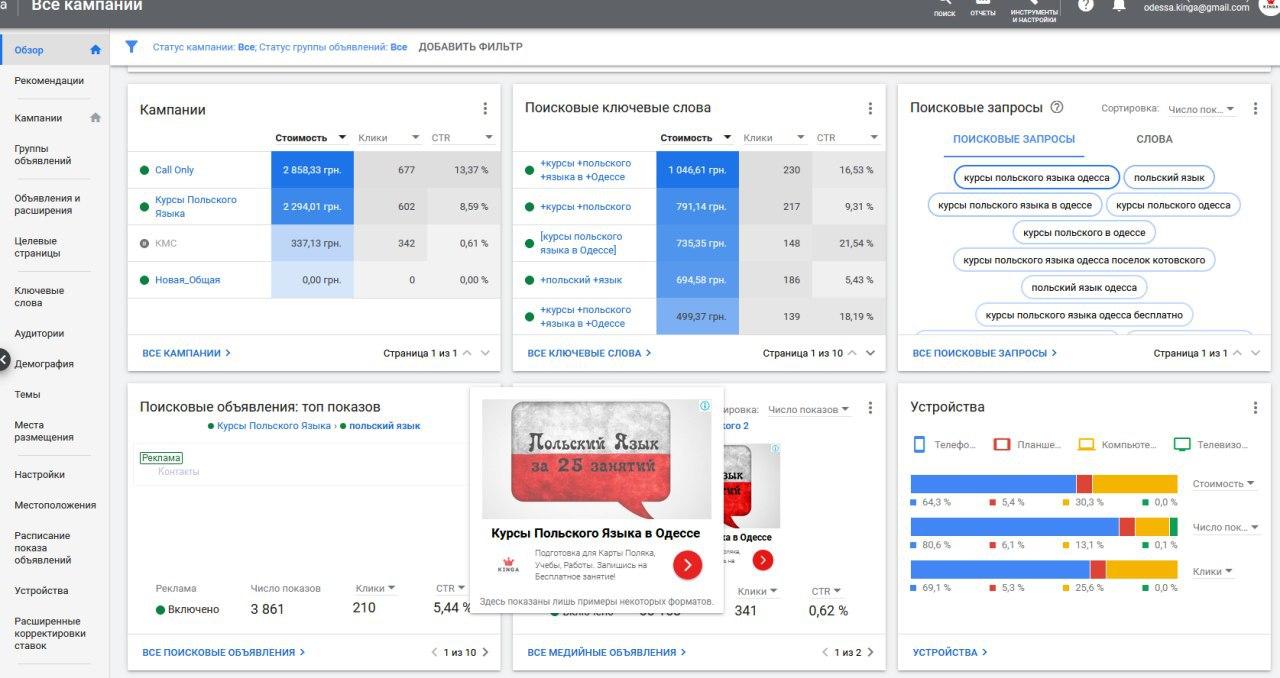Click the tablet device icon Планше...

click(x=1002, y=444)
